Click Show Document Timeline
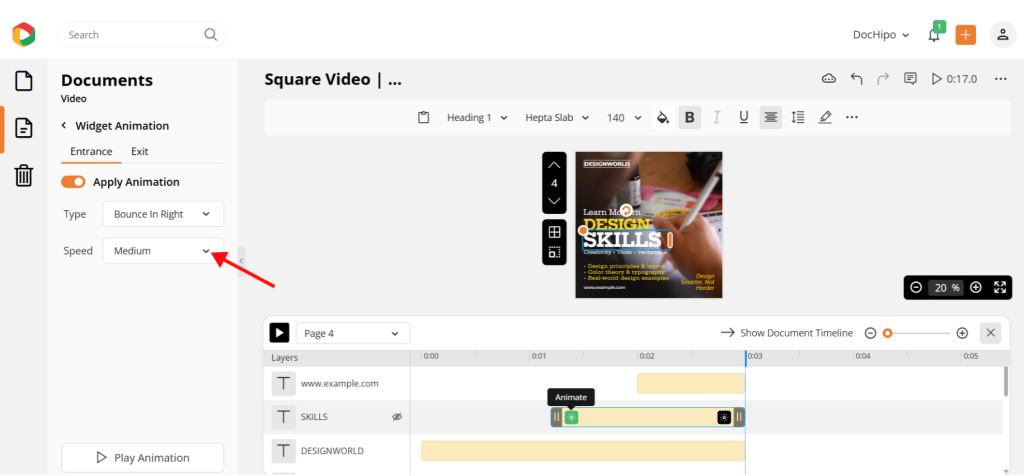 (787, 333)
